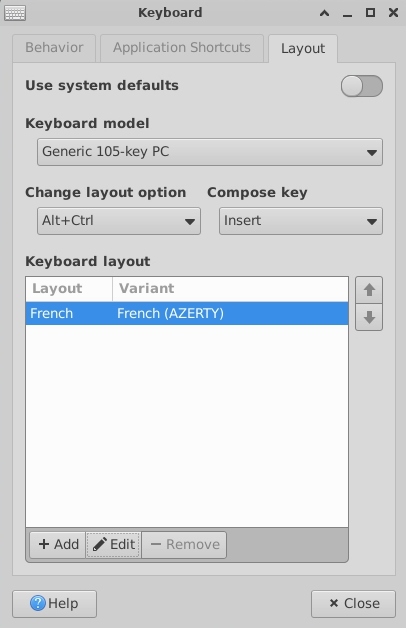Open the Application Shortcuts tab
Viewport: 406px width, 628px height.
[x=182, y=48]
